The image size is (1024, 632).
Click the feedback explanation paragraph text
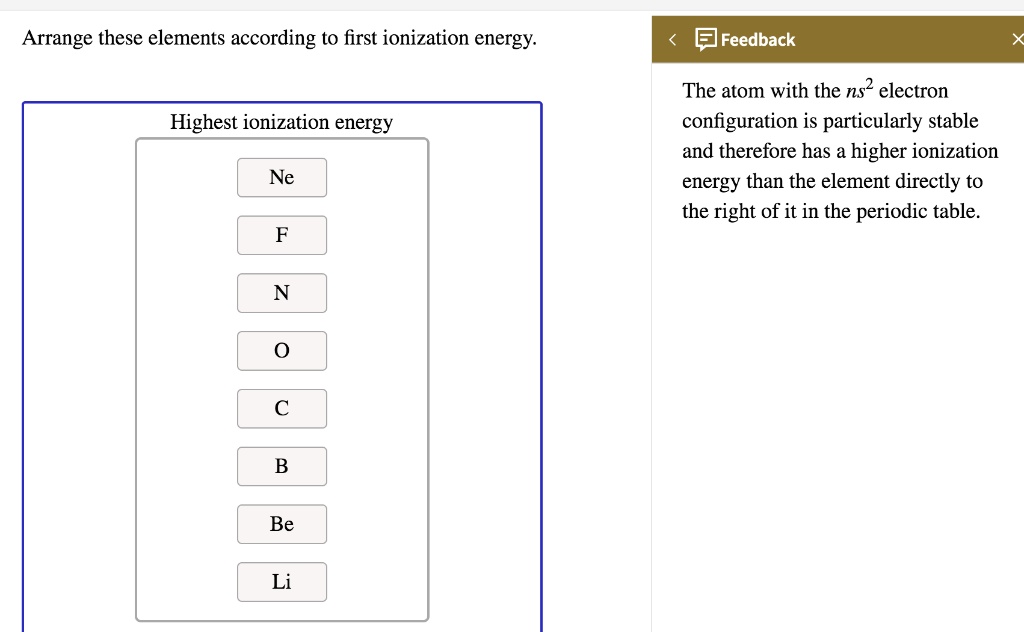[840, 150]
